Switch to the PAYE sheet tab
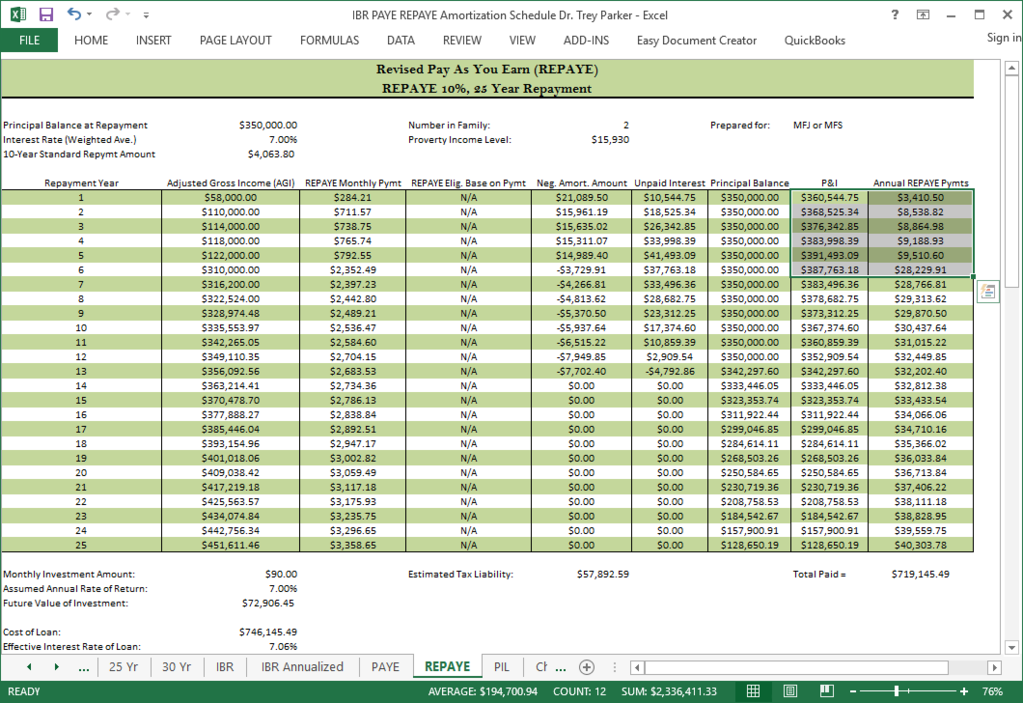This screenshot has height=703, width=1023. pyautogui.click(x=386, y=666)
